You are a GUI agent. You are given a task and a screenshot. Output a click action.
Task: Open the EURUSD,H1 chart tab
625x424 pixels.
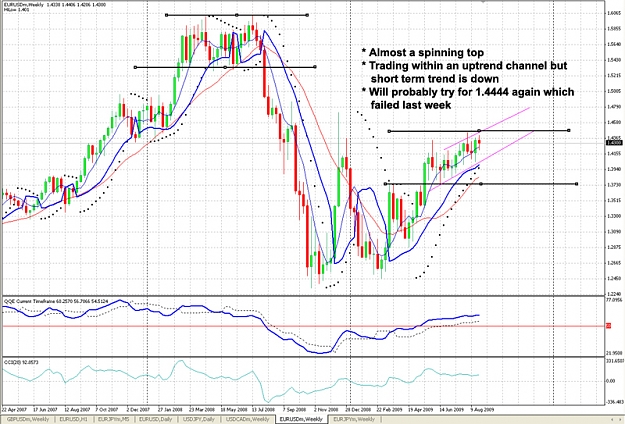click(74, 420)
